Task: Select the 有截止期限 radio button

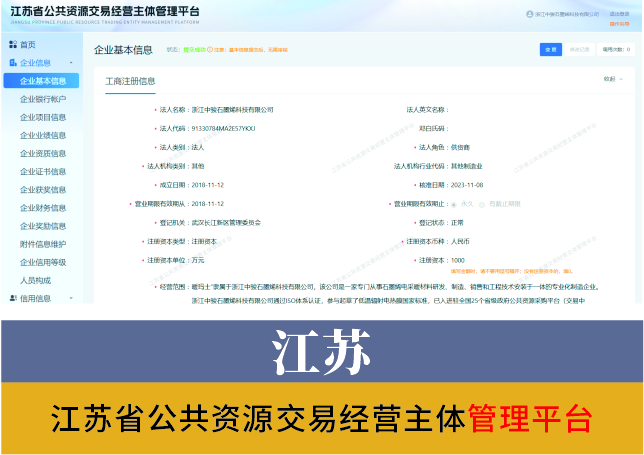Action: 482,204
